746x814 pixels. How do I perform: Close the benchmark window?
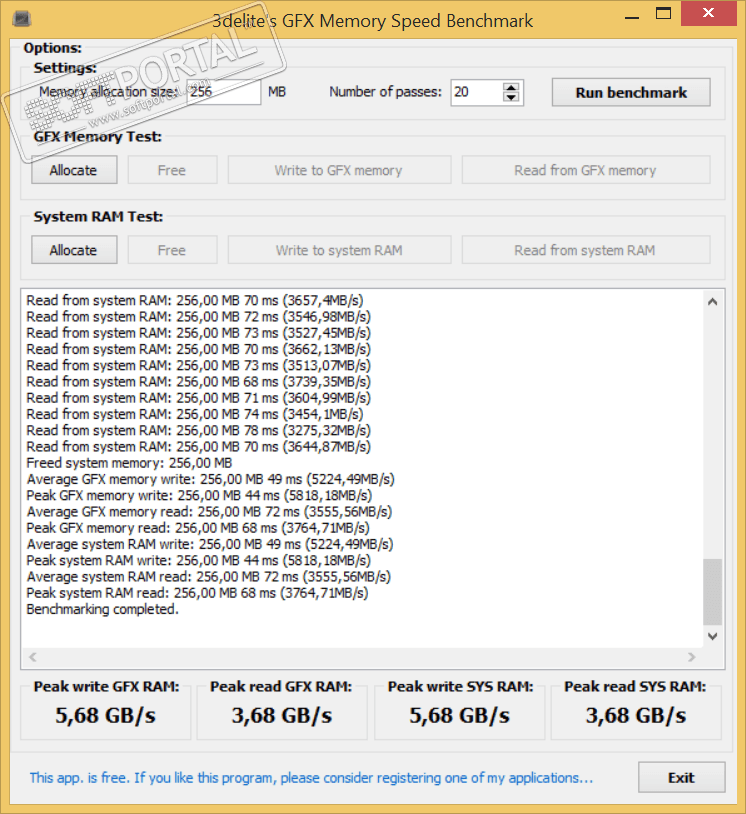(x=708, y=13)
